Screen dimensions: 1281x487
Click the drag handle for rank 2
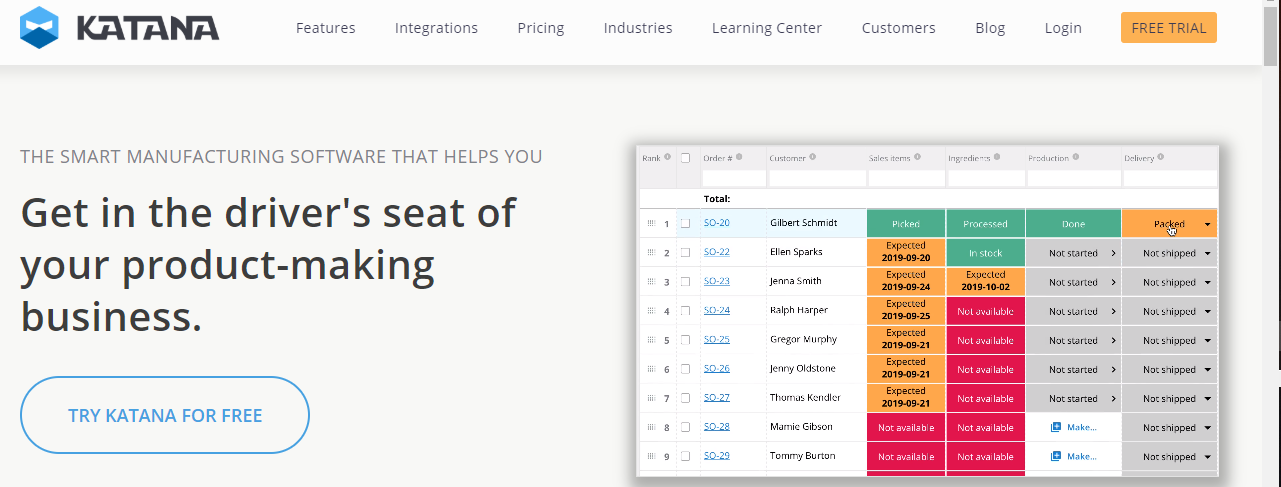[651, 253]
